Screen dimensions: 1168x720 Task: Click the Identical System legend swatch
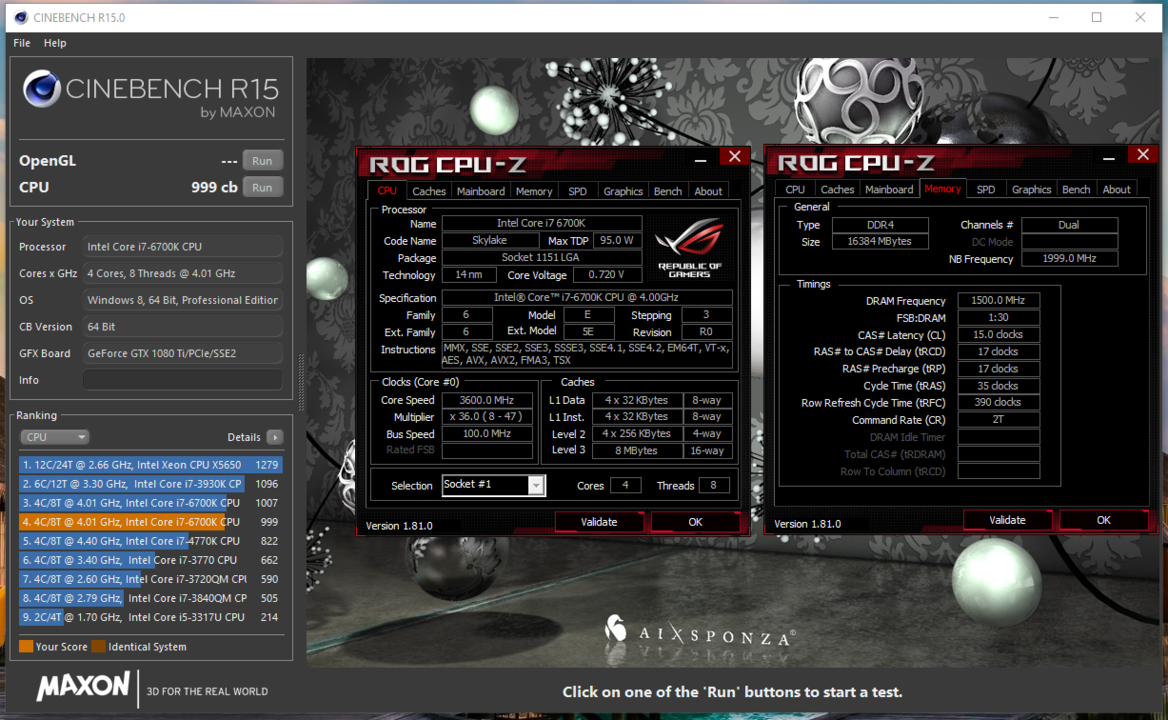coord(98,646)
